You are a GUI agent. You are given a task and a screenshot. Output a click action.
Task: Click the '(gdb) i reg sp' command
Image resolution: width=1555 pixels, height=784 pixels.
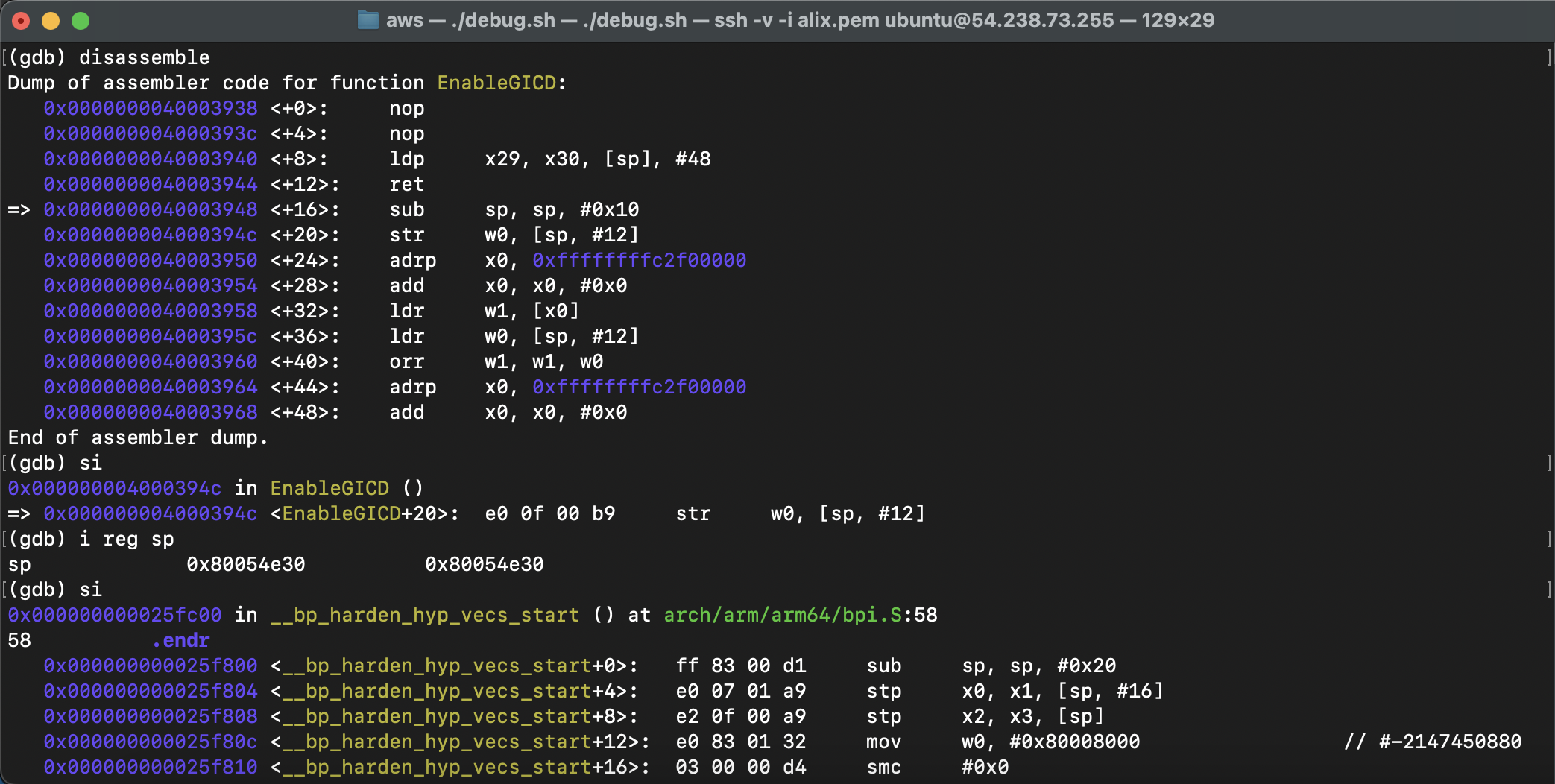point(91,539)
